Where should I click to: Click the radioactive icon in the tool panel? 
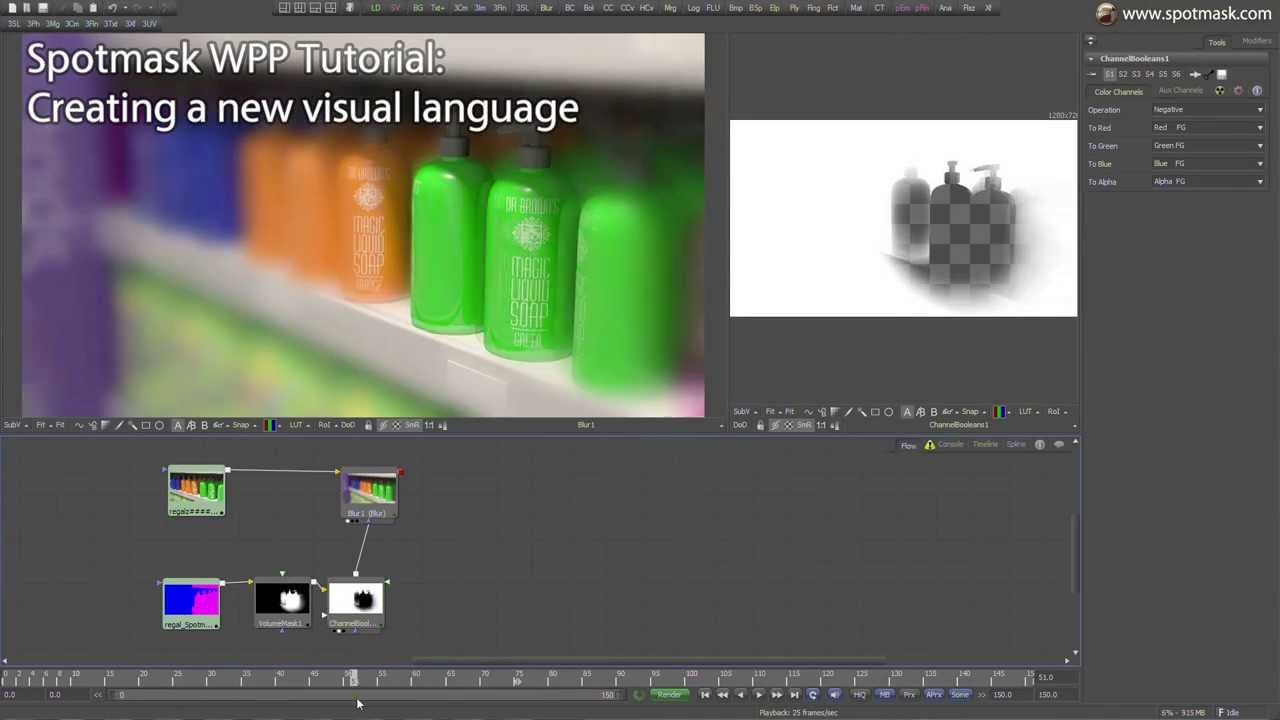click(x=1219, y=91)
